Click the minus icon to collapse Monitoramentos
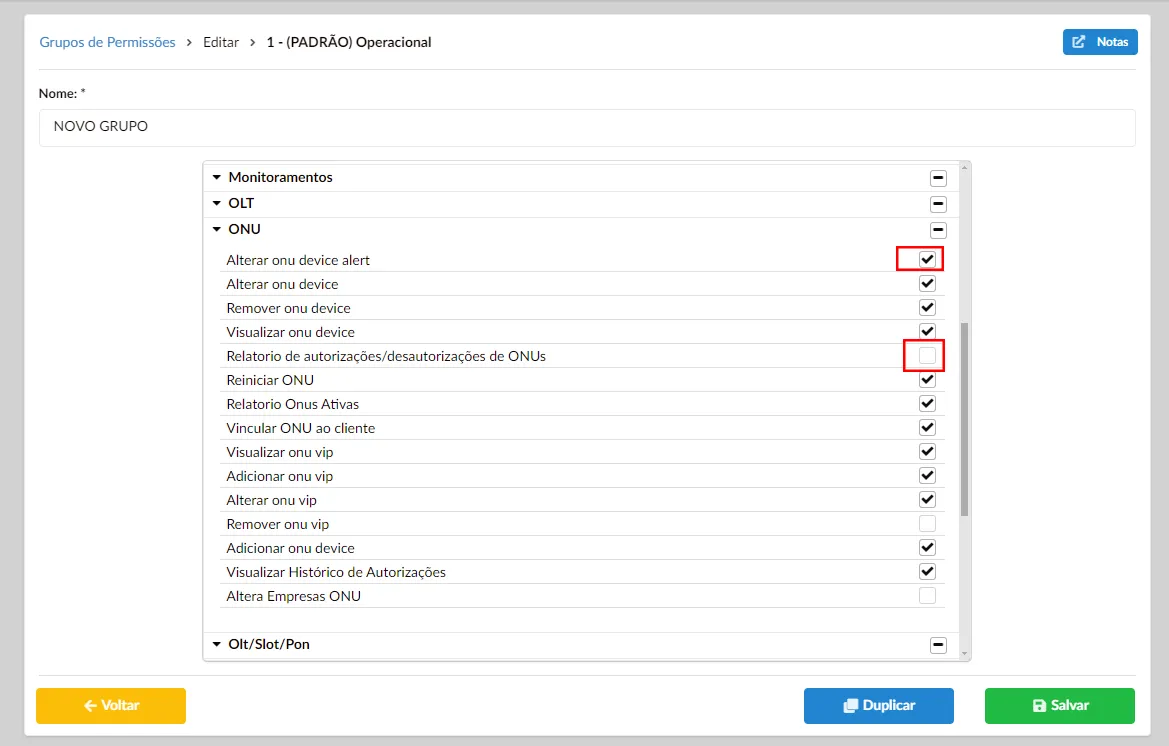The image size is (1169, 746). [937, 177]
